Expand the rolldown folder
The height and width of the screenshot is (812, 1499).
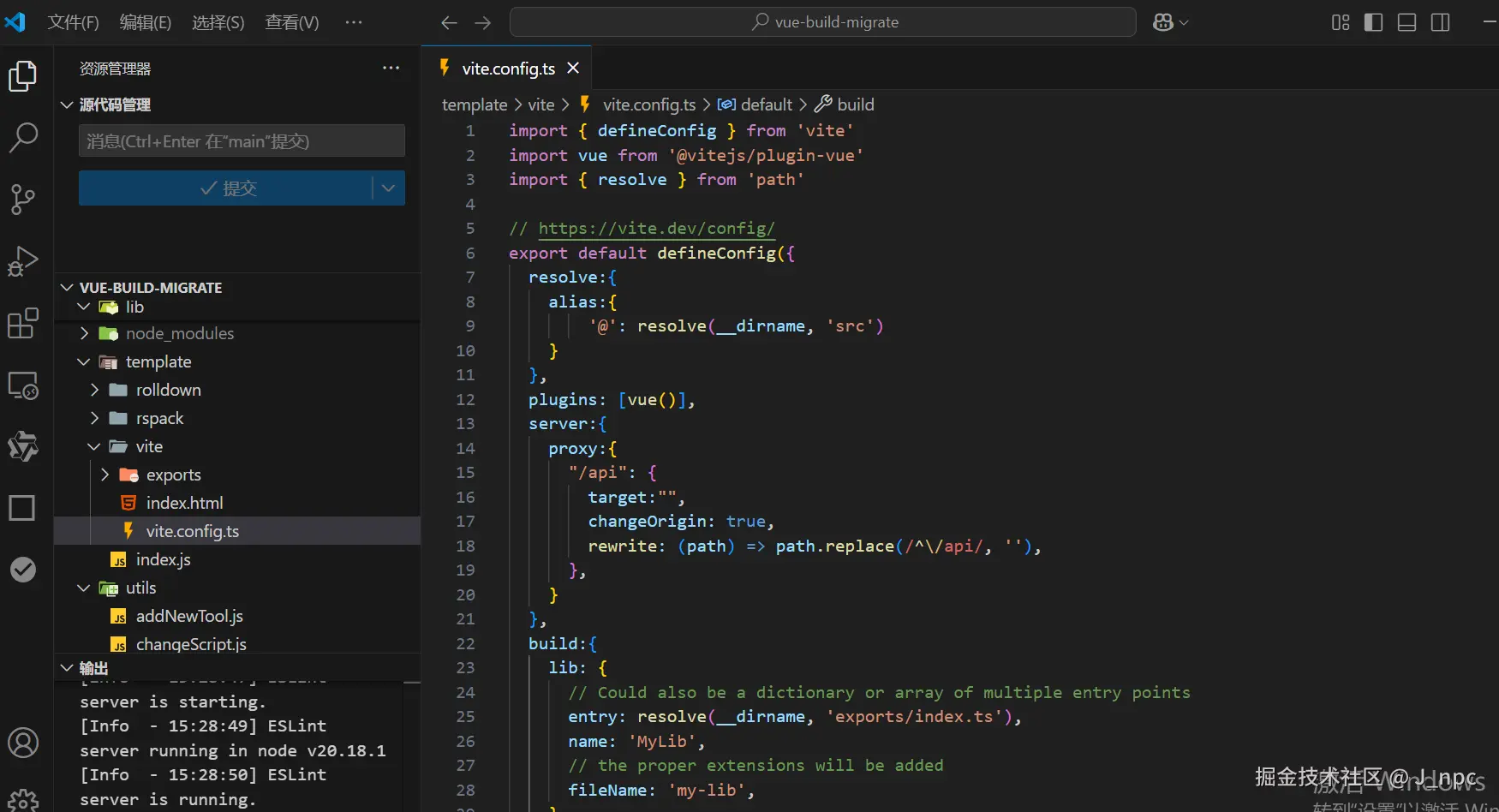coord(168,391)
